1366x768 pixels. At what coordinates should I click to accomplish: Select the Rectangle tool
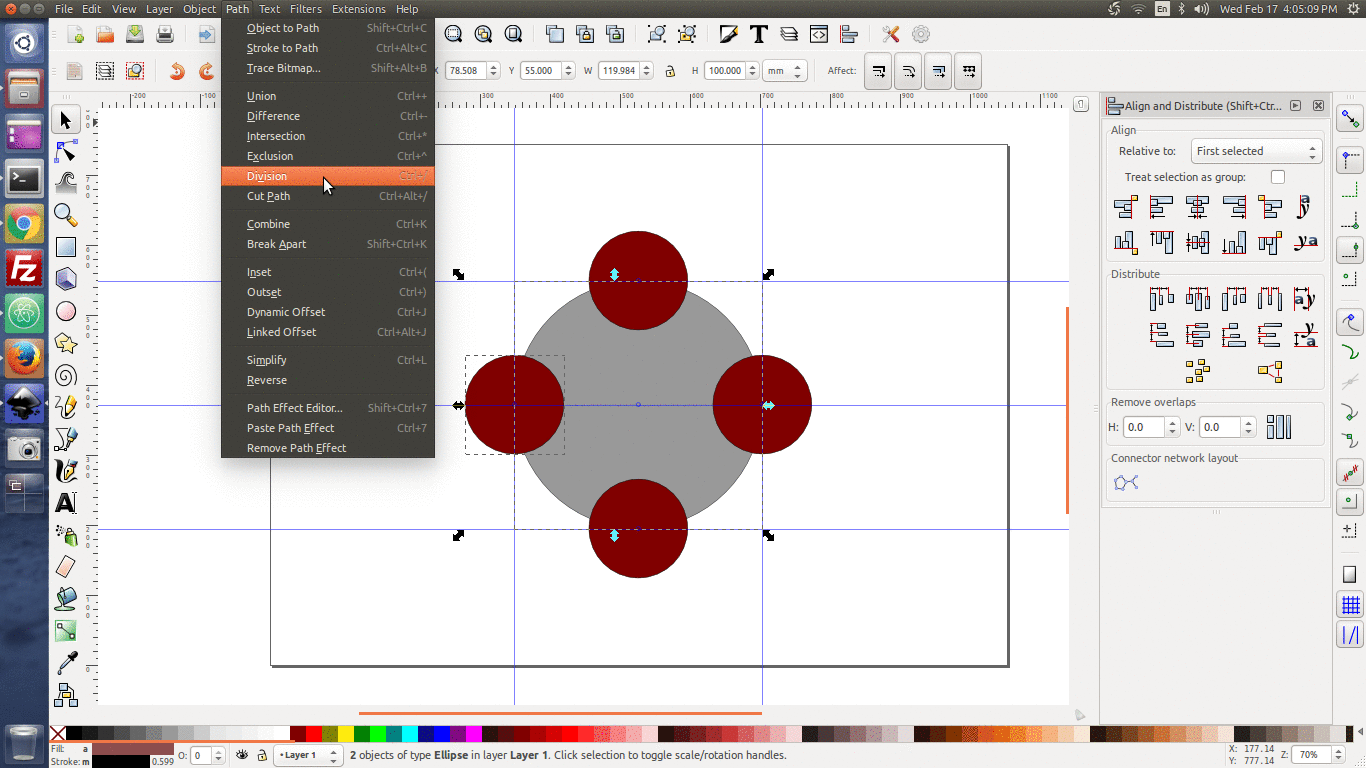(x=66, y=246)
